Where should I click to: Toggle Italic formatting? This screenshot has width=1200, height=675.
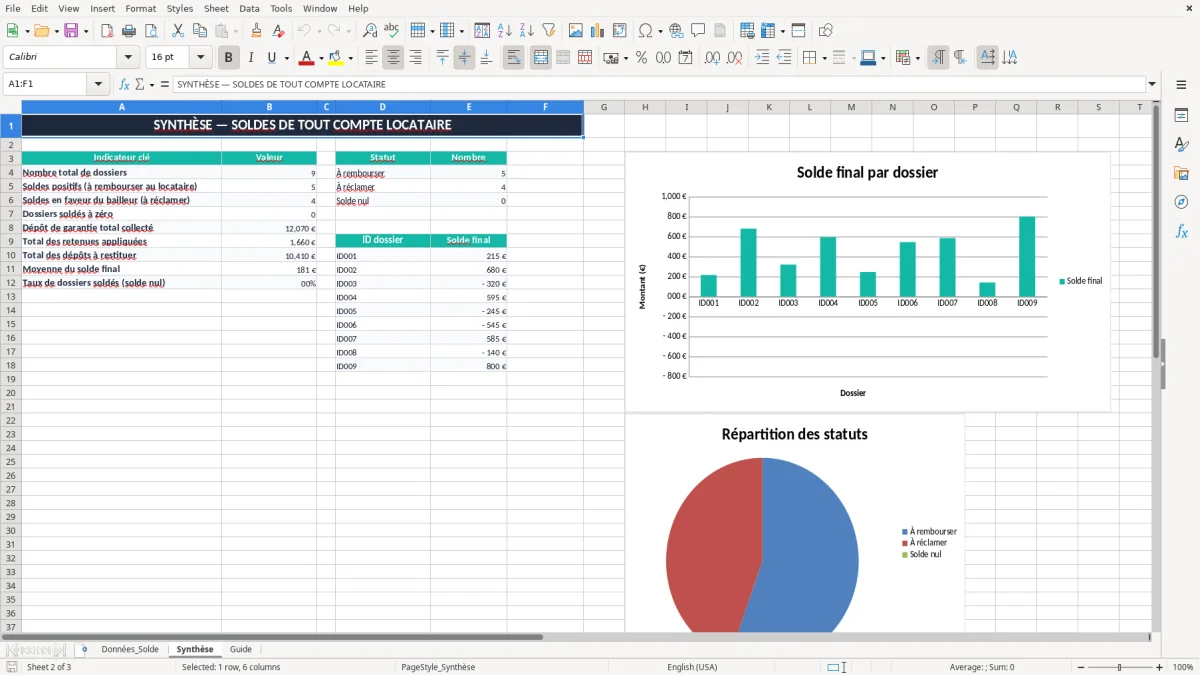[x=250, y=58]
